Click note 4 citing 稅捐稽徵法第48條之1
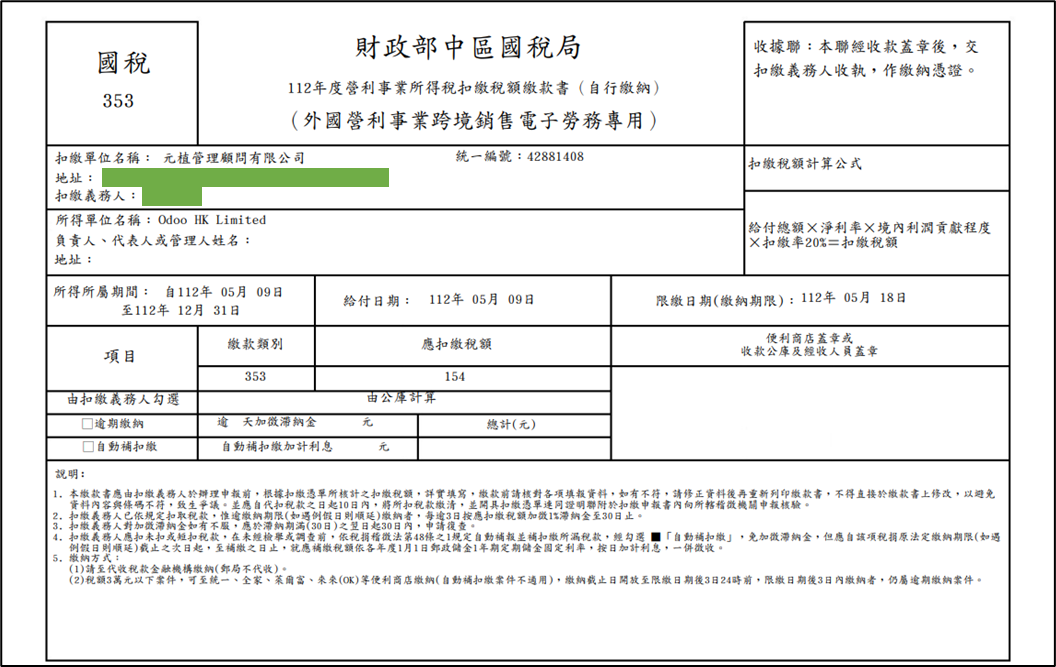1056x667 pixels. 527,542
